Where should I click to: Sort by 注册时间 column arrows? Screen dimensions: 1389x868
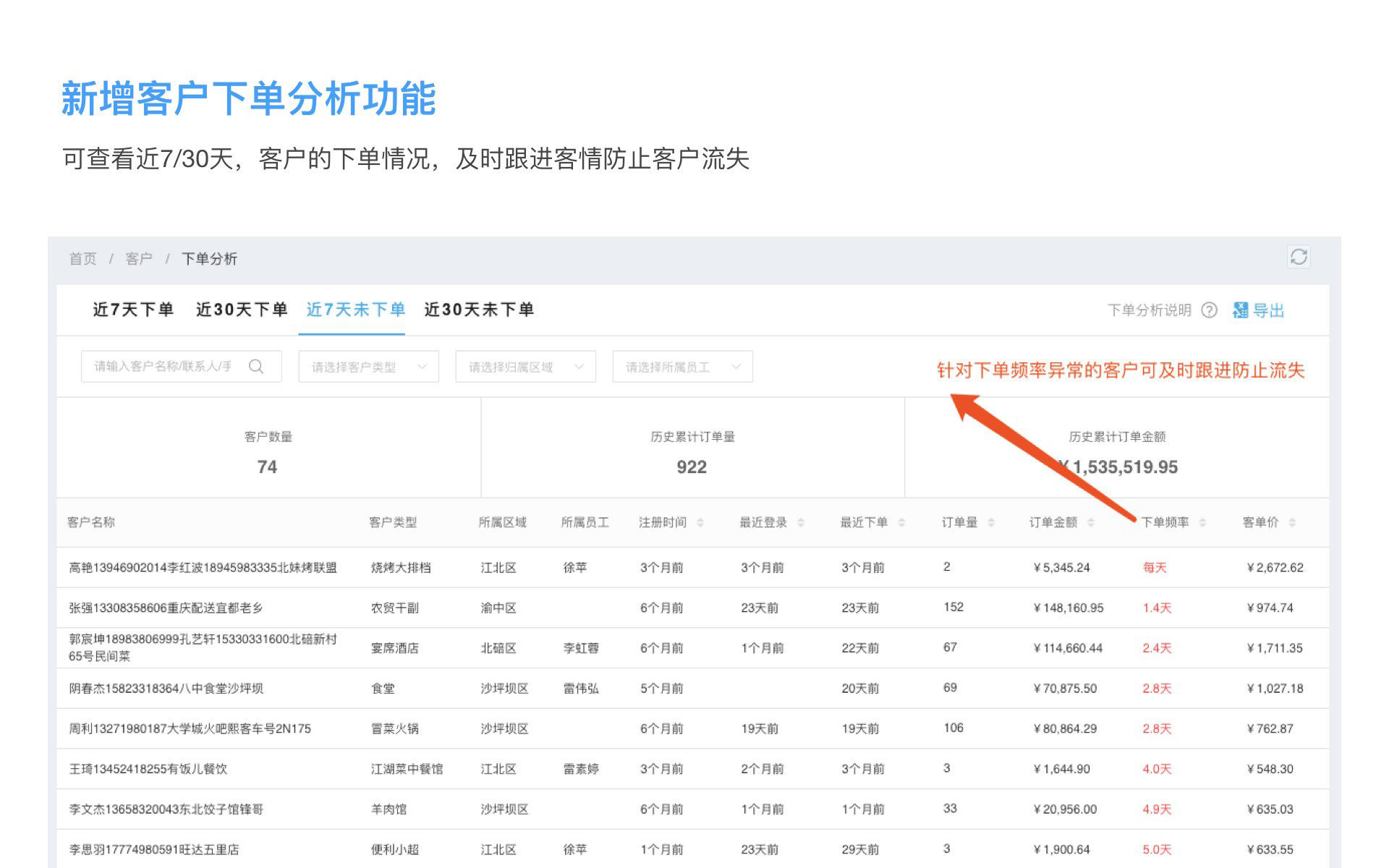700,522
